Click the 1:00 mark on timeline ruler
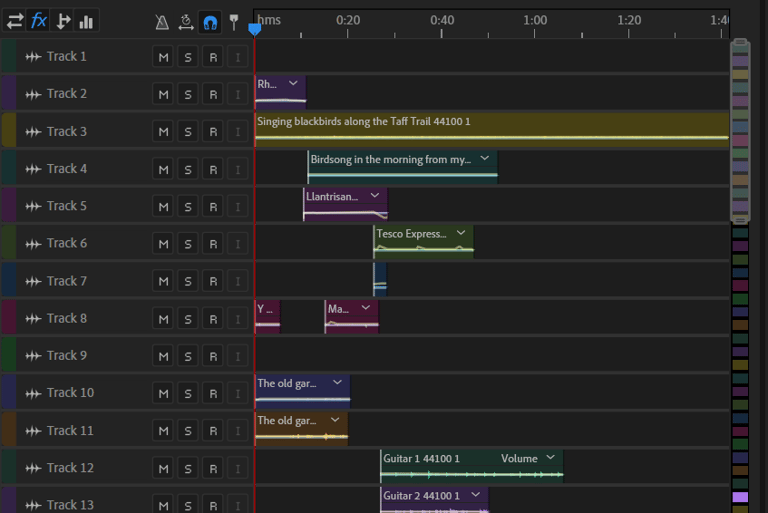The height and width of the screenshot is (513, 768). point(535,21)
